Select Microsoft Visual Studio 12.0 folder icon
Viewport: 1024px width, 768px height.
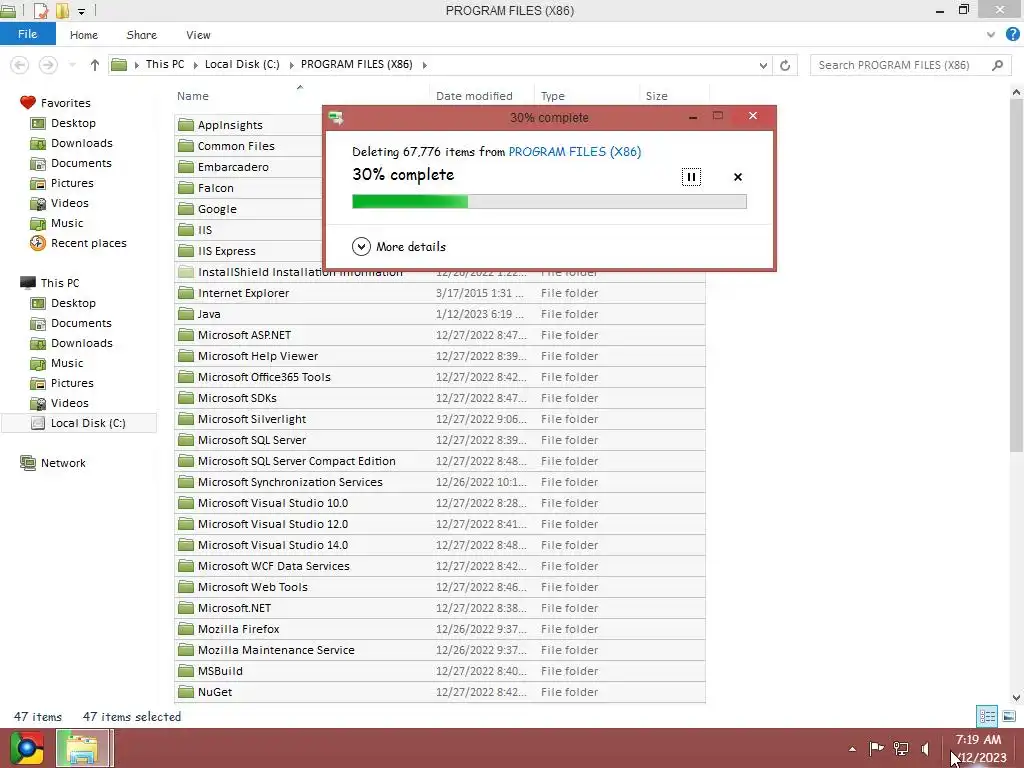click(186, 524)
